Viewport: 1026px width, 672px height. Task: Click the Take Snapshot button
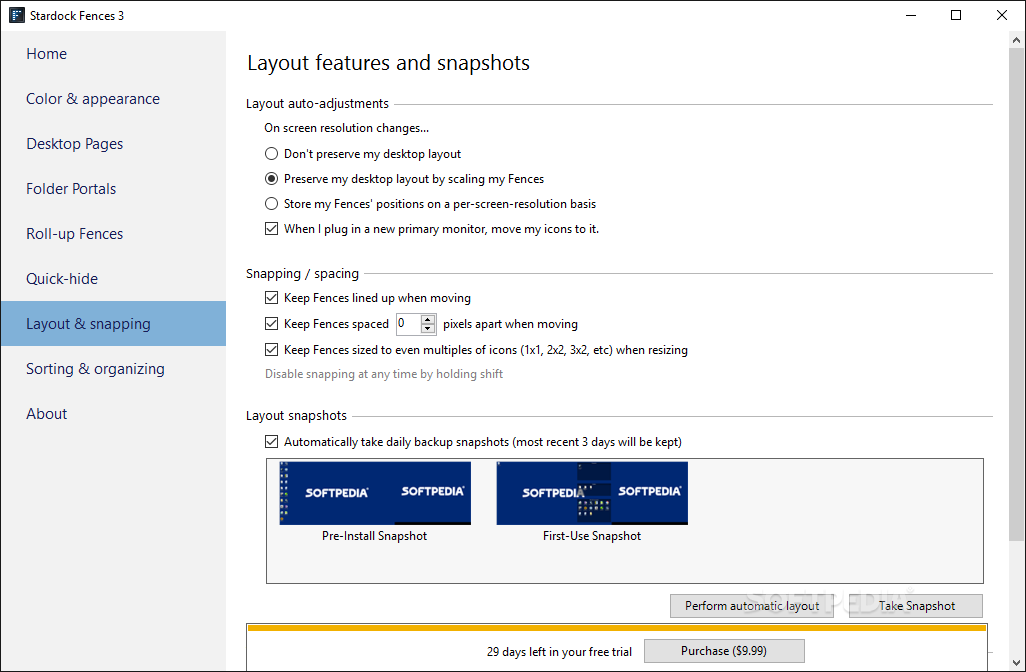point(916,606)
